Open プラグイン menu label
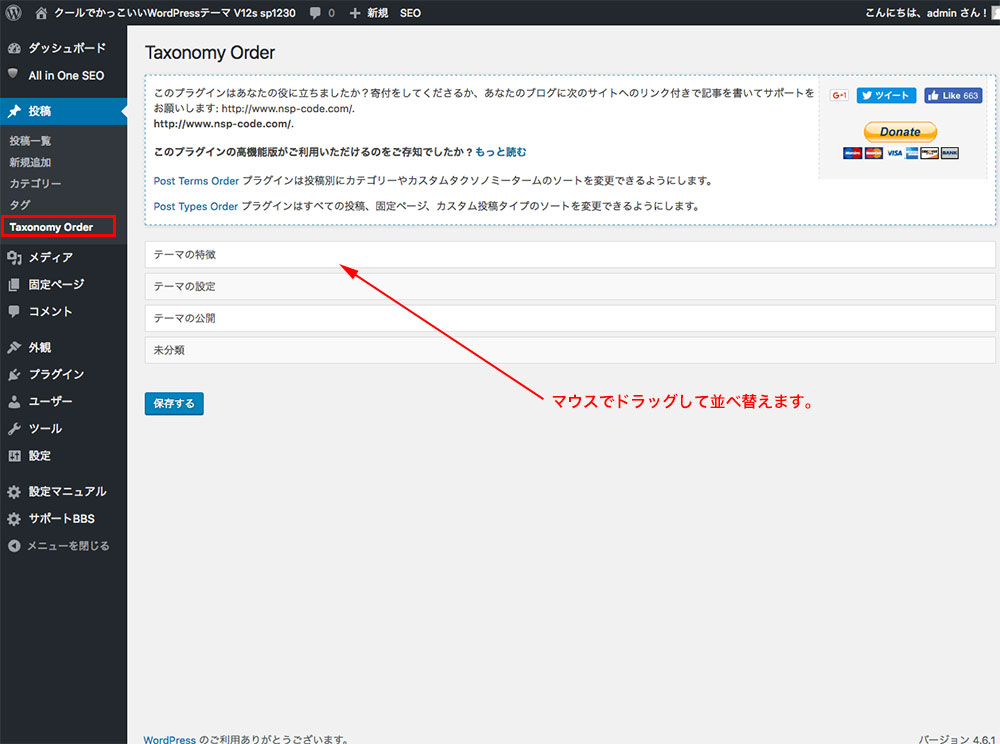The width and height of the screenshot is (1000, 744). [56, 374]
